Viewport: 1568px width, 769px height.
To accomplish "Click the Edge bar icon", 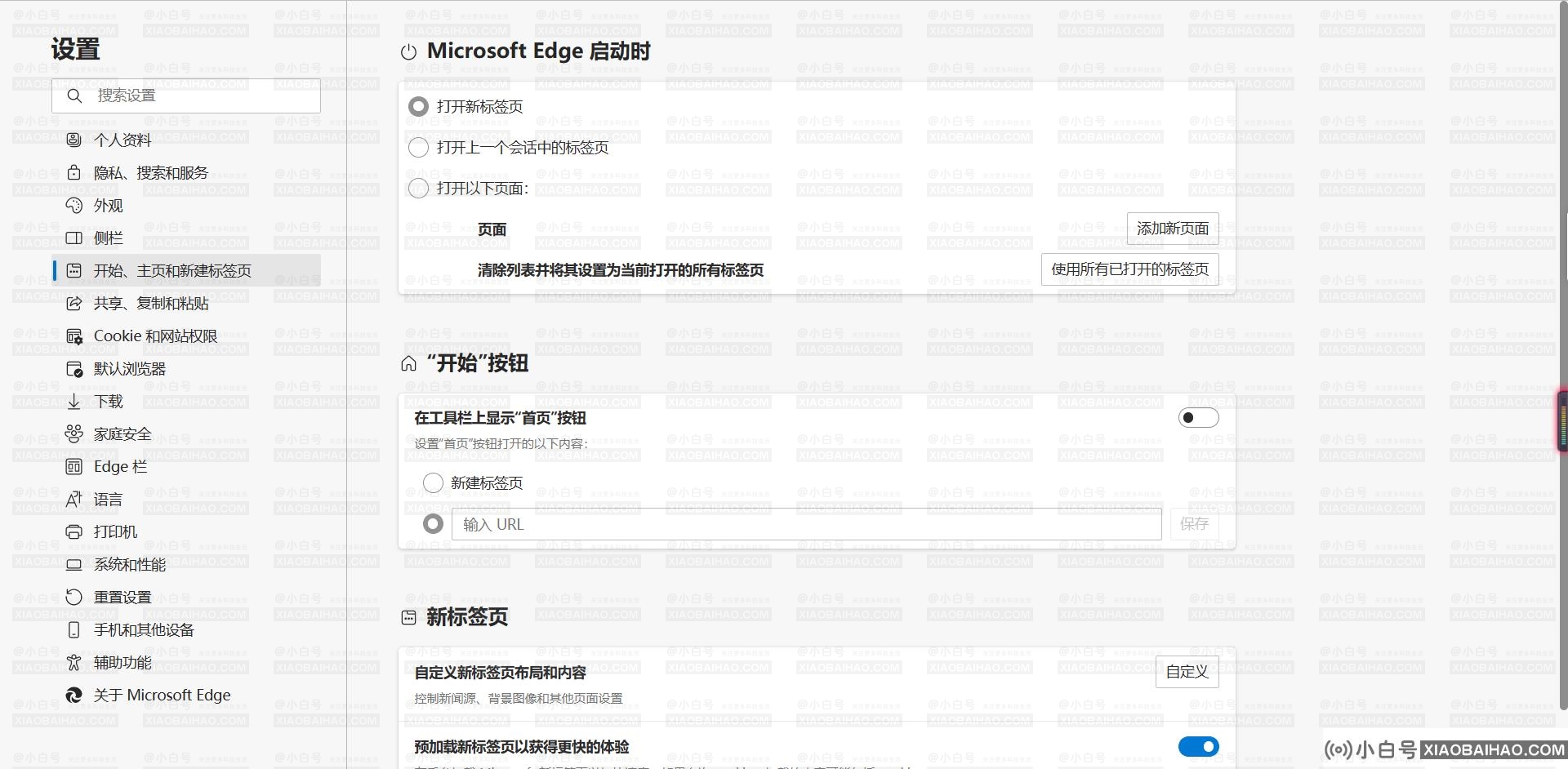I will (73, 466).
